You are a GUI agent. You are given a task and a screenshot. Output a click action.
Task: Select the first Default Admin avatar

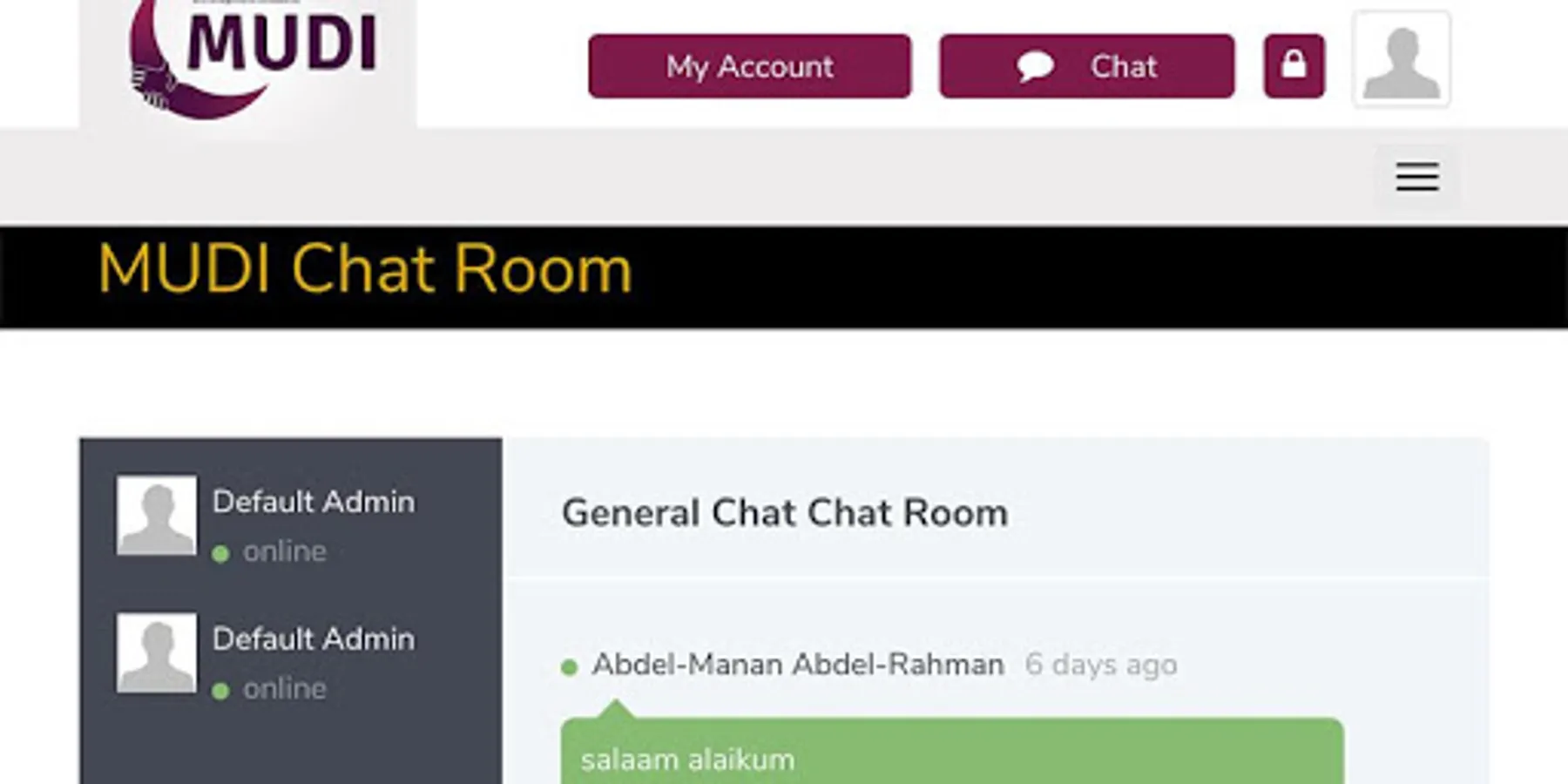[x=157, y=515]
